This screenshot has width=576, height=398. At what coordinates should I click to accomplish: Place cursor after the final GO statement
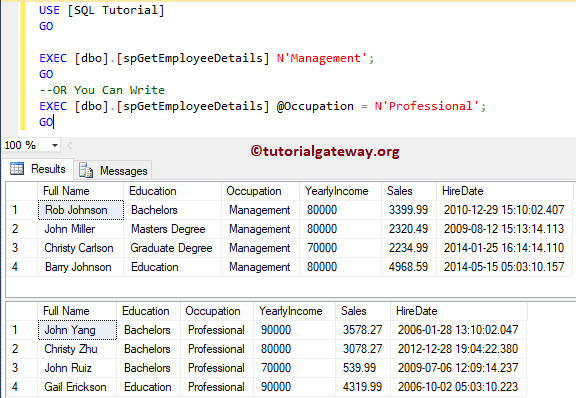54,122
